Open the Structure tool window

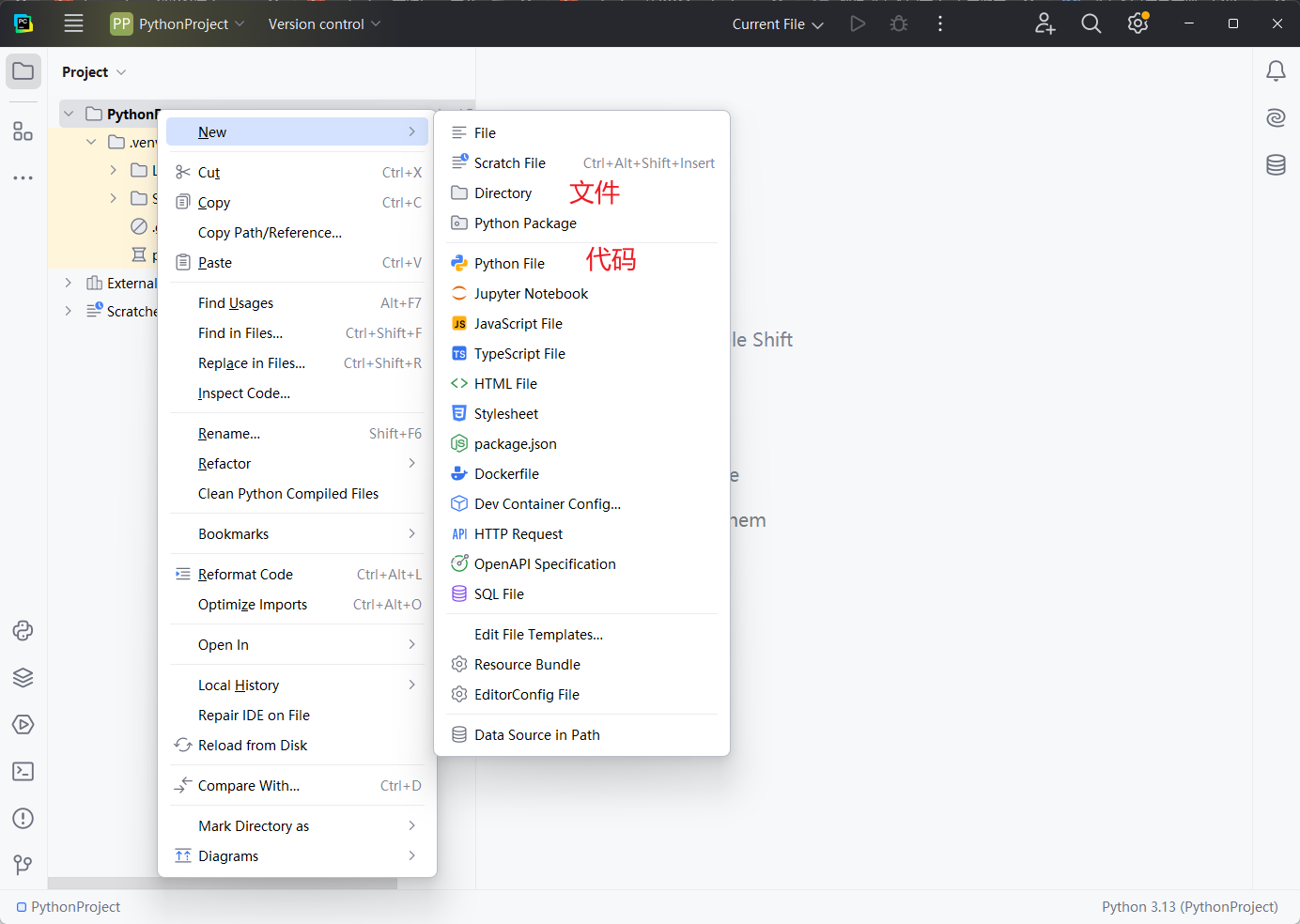point(23,131)
